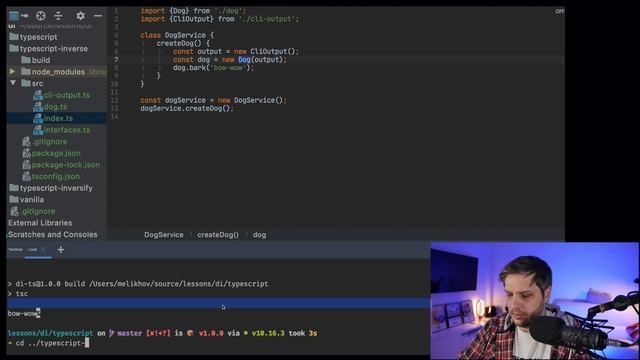This screenshot has width=640, height=360.
Task: Click 'master' branch name in terminal prompt
Action: pyautogui.click(x=129, y=333)
